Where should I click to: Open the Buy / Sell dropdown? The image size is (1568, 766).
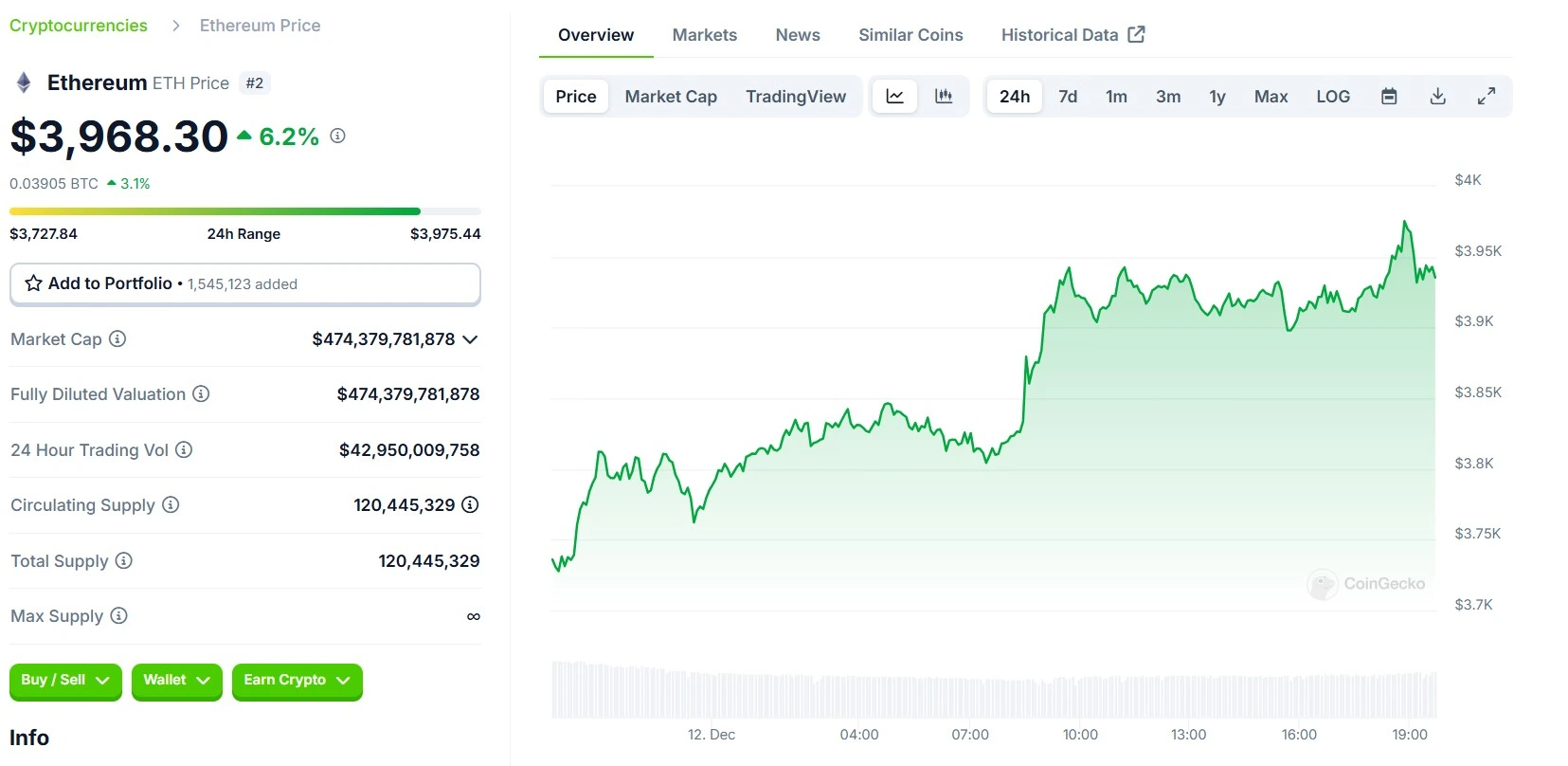point(65,681)
